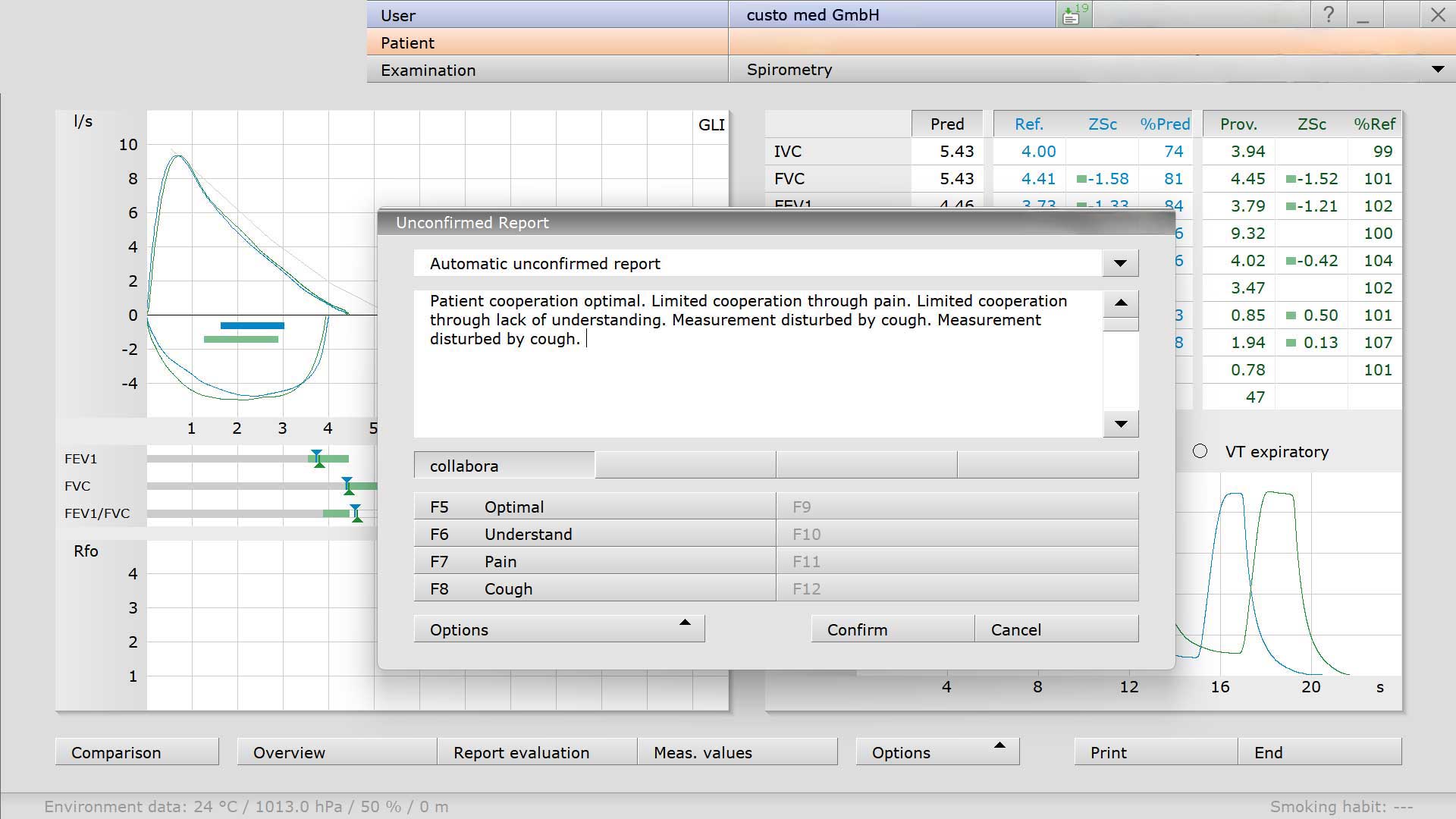
Task: Confirm the unconfirmed report
Action: (x=893, y=629)
